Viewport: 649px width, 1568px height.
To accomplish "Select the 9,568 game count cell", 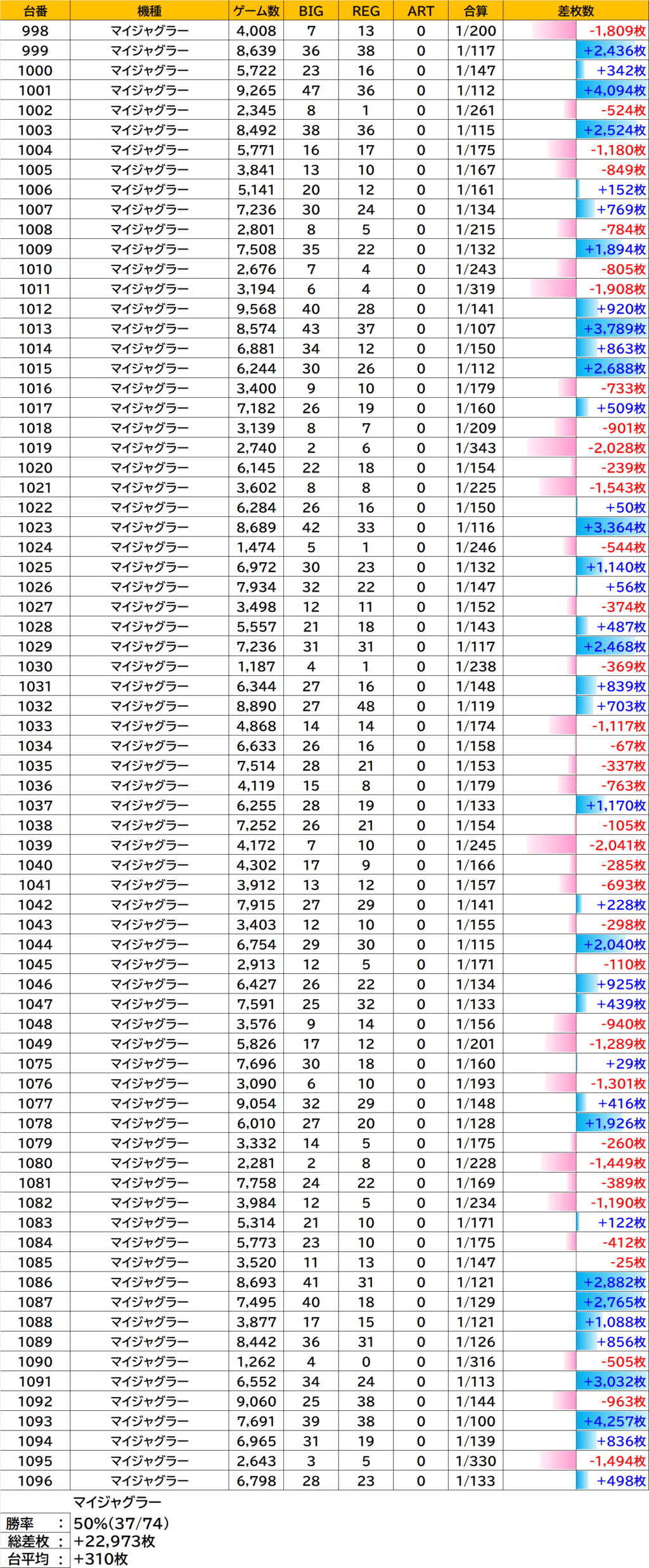I will pyautogui.click(x=256, y=309).
